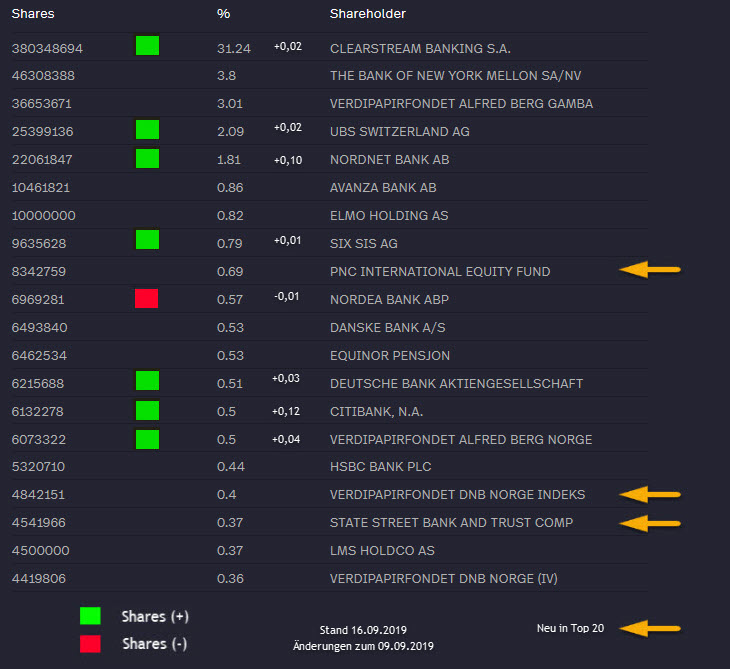The width and height of the screenshot is (730, 669).
Task: Select NORDEA BANK ABP name
Action: 389,299
